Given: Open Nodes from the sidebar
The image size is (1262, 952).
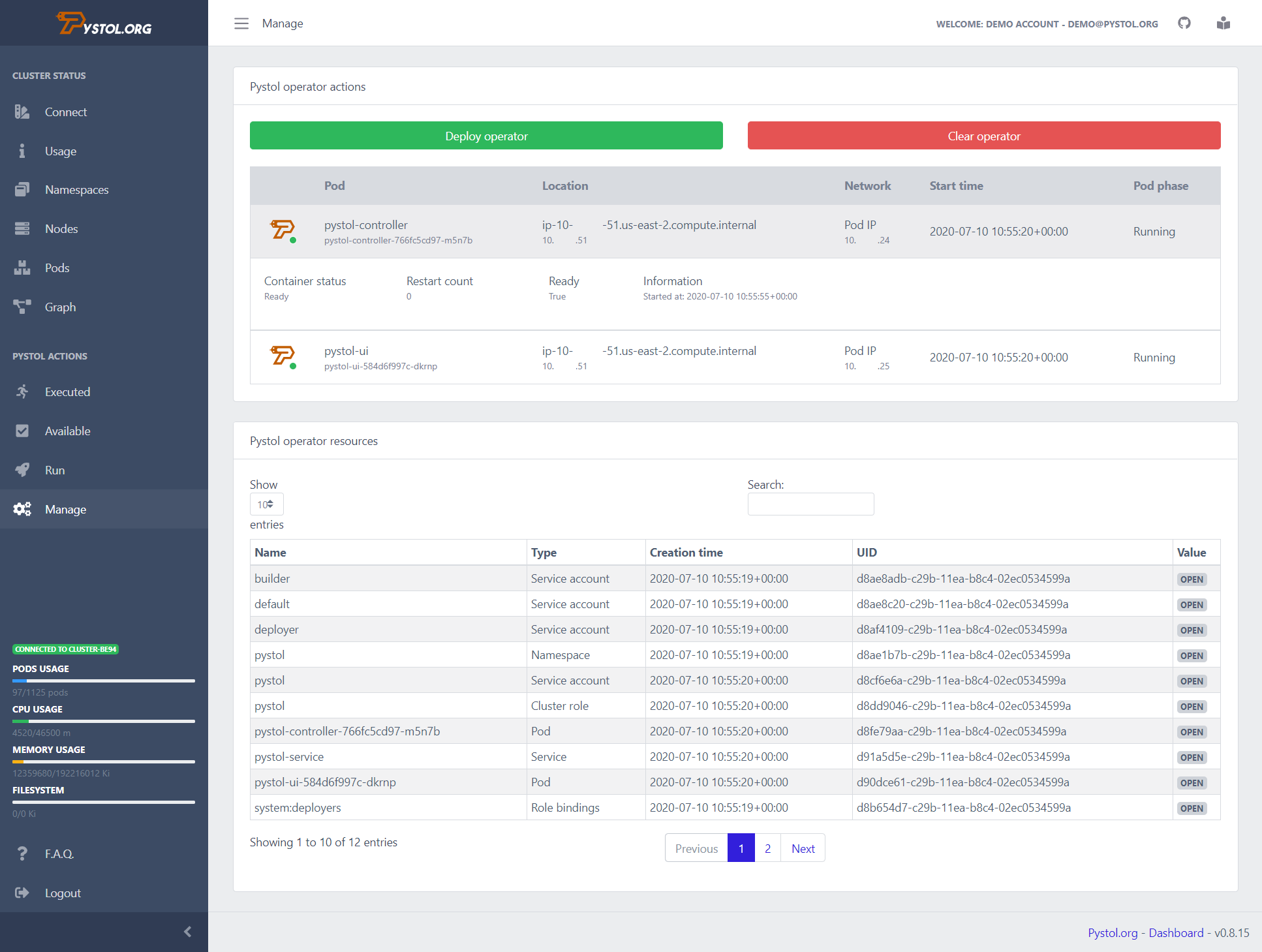Looking at the screenshot, I should pyautogui.click(x=61, y=229).
